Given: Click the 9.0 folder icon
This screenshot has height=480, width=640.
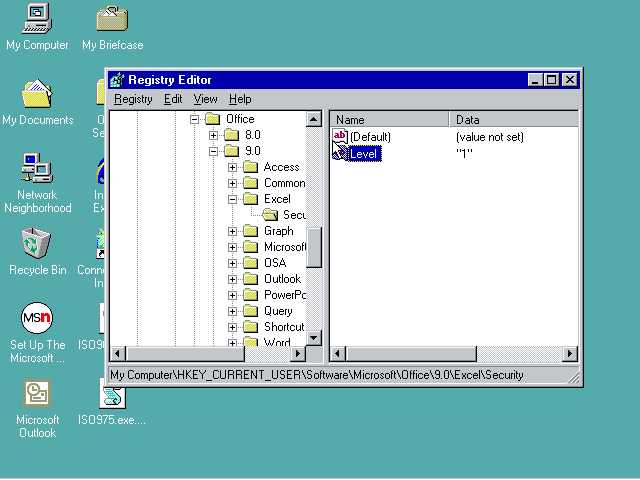Looking at the screenshot, I should tap(231, 151).
